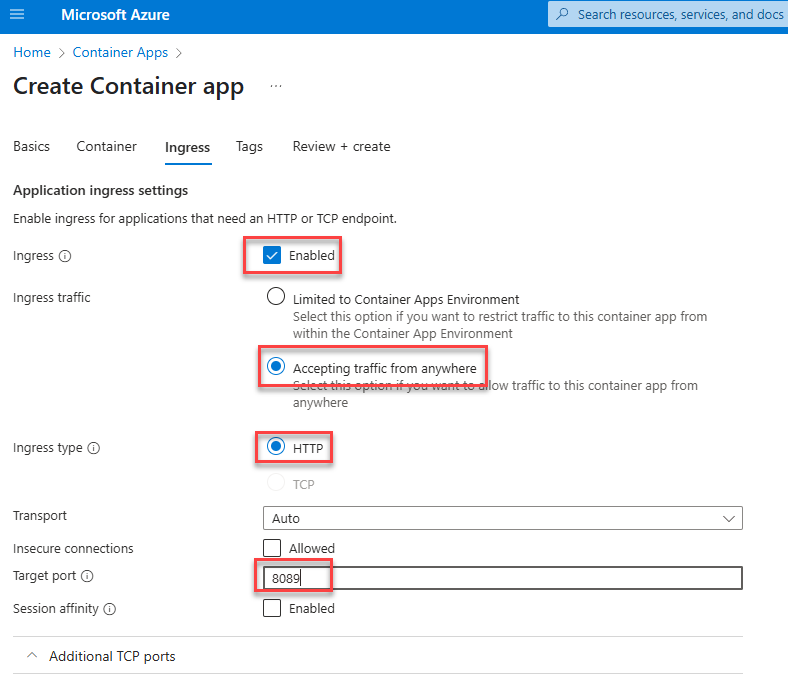
Task: Navigate to Container Apps breadcrumb link
Action: tap(120, 52)
